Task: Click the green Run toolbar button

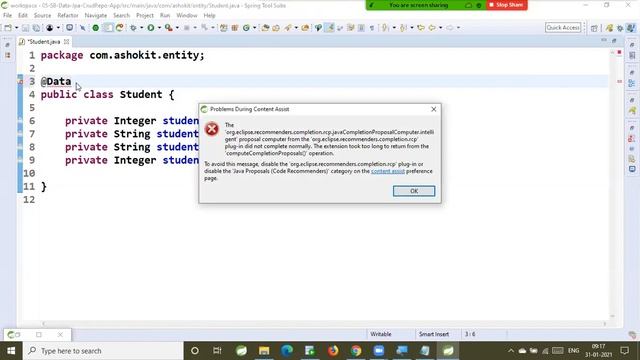Action: tap(151, 28)
